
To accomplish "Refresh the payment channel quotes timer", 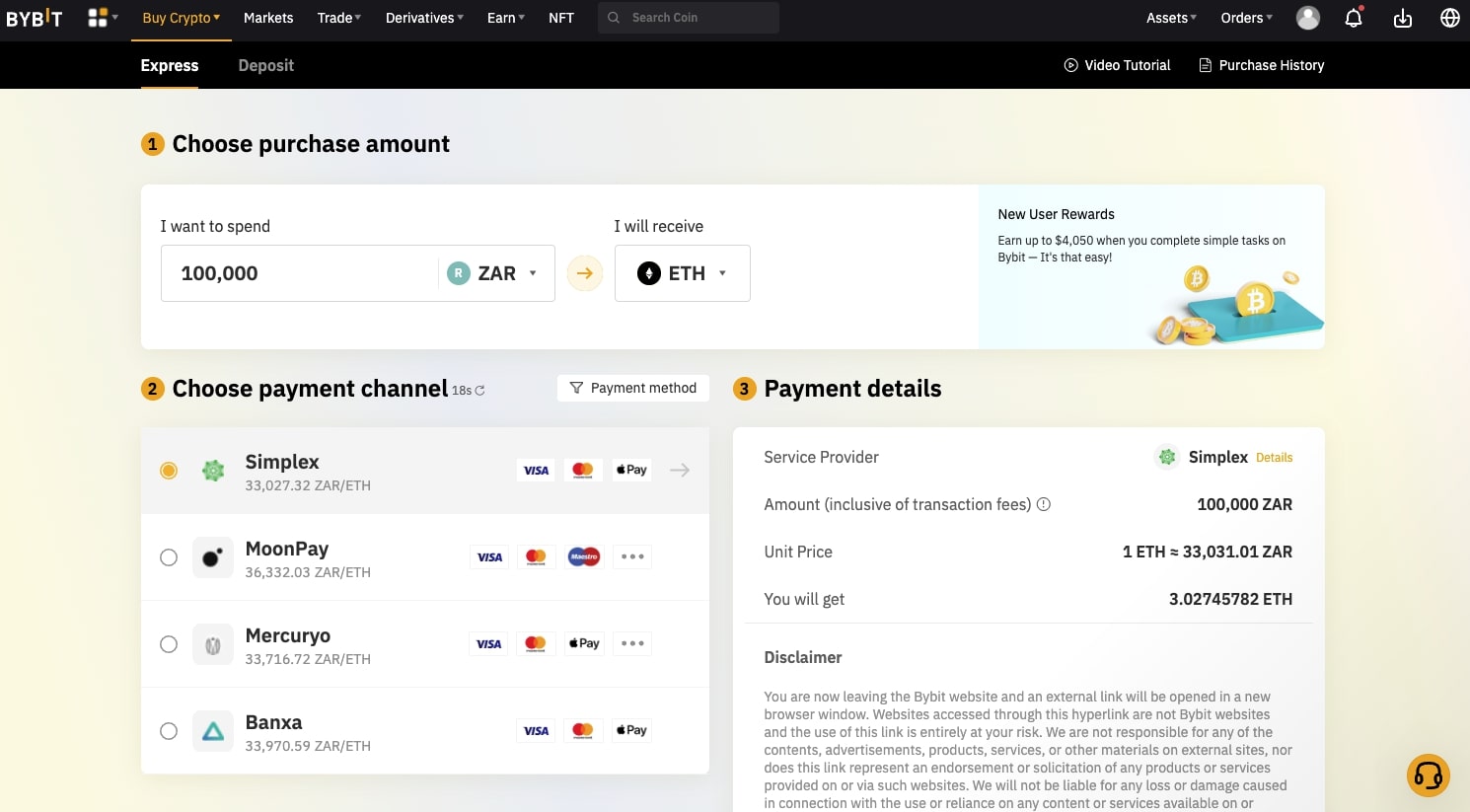I will point(479,391).
